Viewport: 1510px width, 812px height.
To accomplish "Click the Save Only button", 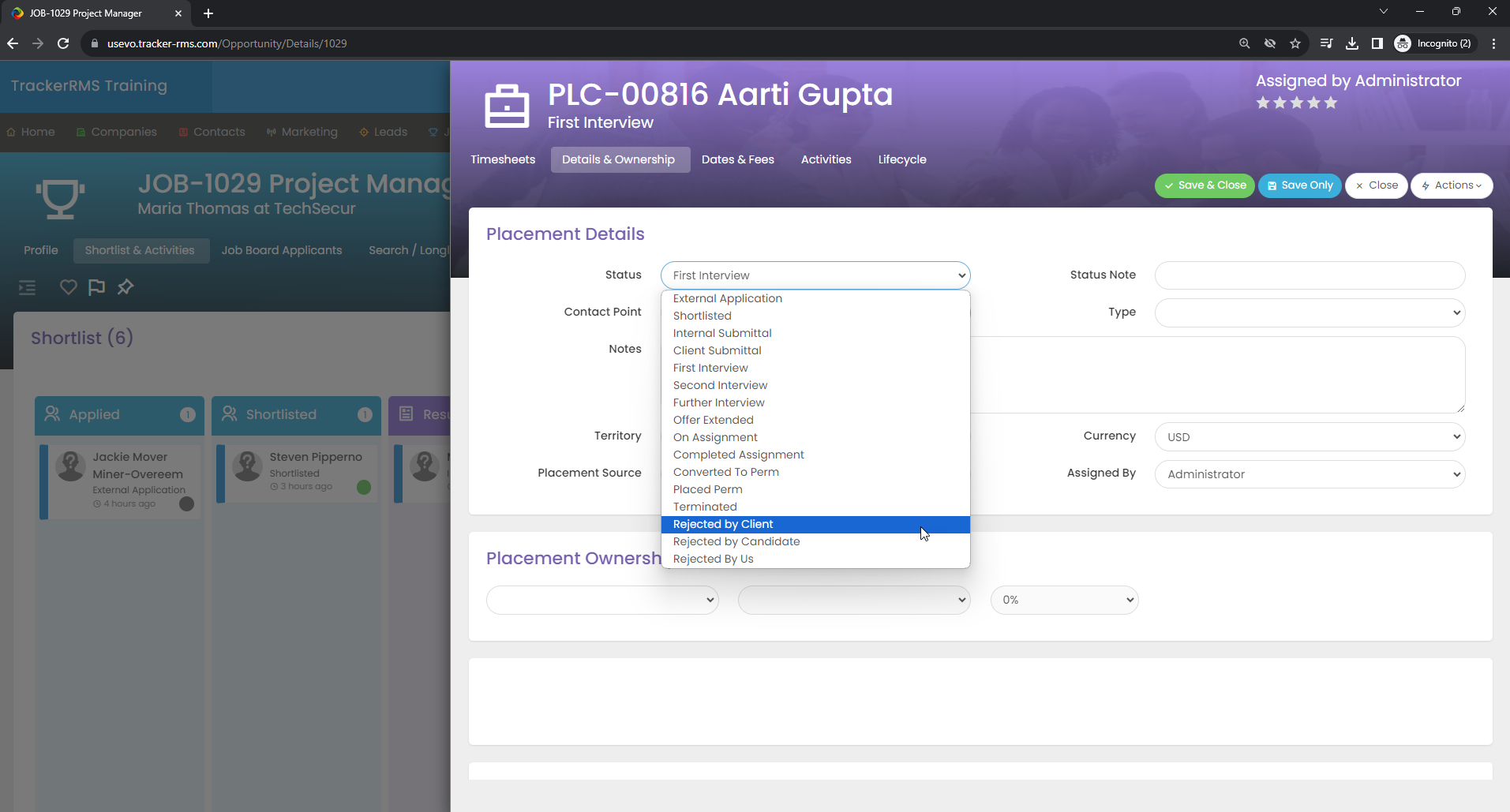I will tap(1299, 185).
